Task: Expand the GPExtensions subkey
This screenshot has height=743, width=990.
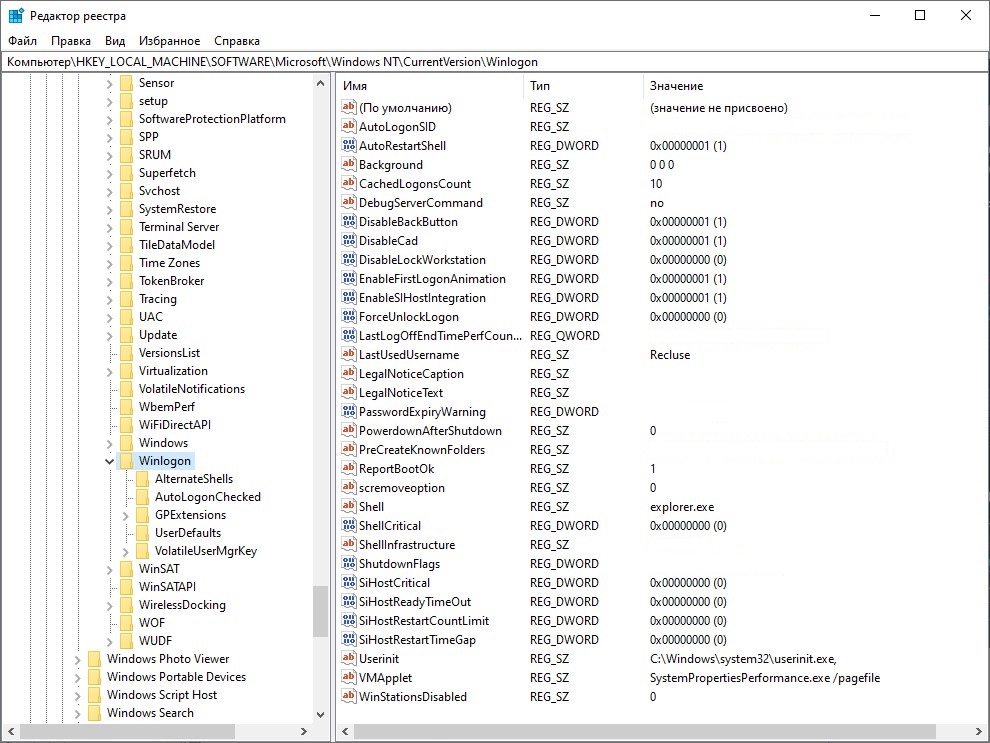Action: tap(125, 515)
